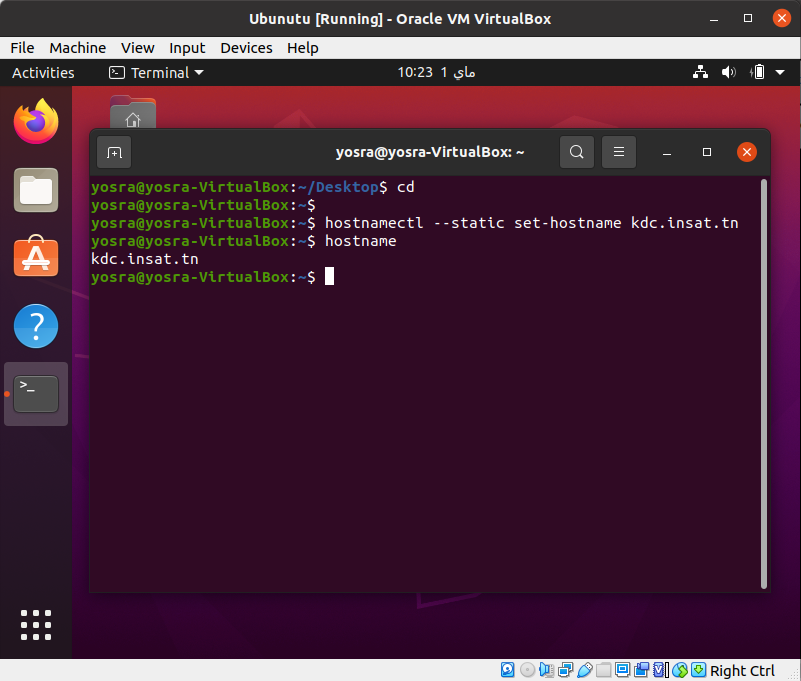Click VirtualBox hard disk activity indicator
801x681 pixels.
point(507,670)
